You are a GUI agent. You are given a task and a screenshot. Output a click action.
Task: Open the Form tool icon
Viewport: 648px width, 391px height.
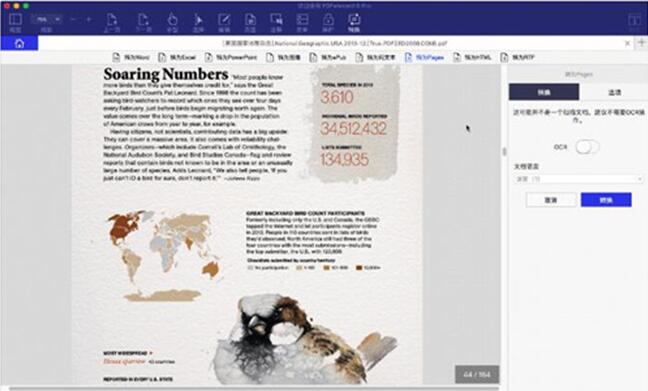point(302,22)
